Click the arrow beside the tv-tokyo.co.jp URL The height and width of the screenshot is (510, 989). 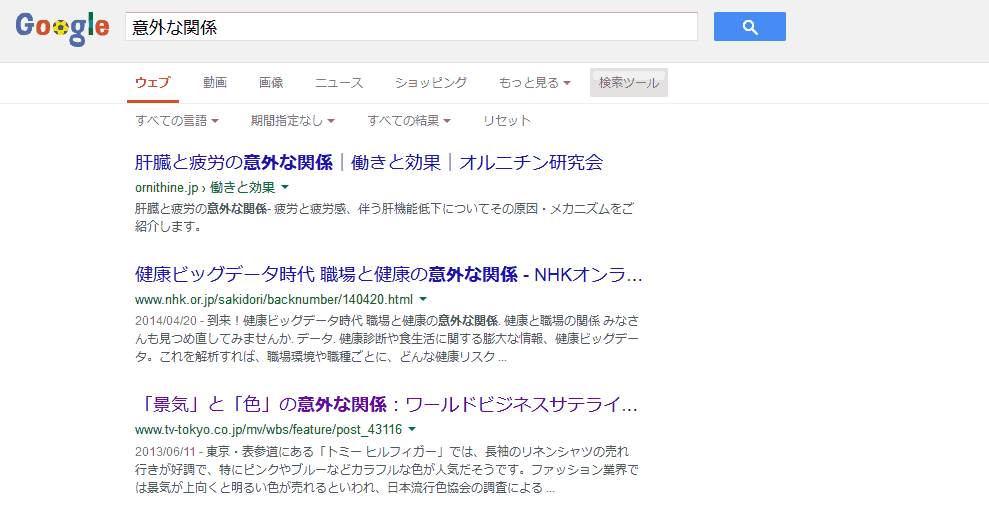click(x=412, y=430)
